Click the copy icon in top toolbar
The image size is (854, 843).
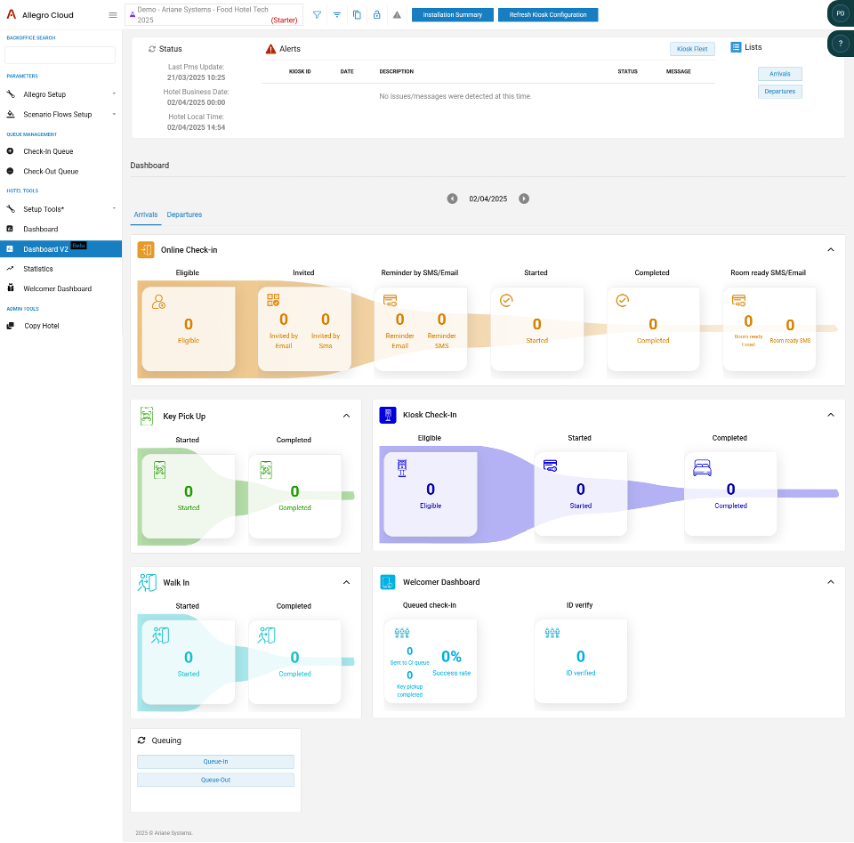click(x=357, y=15)
